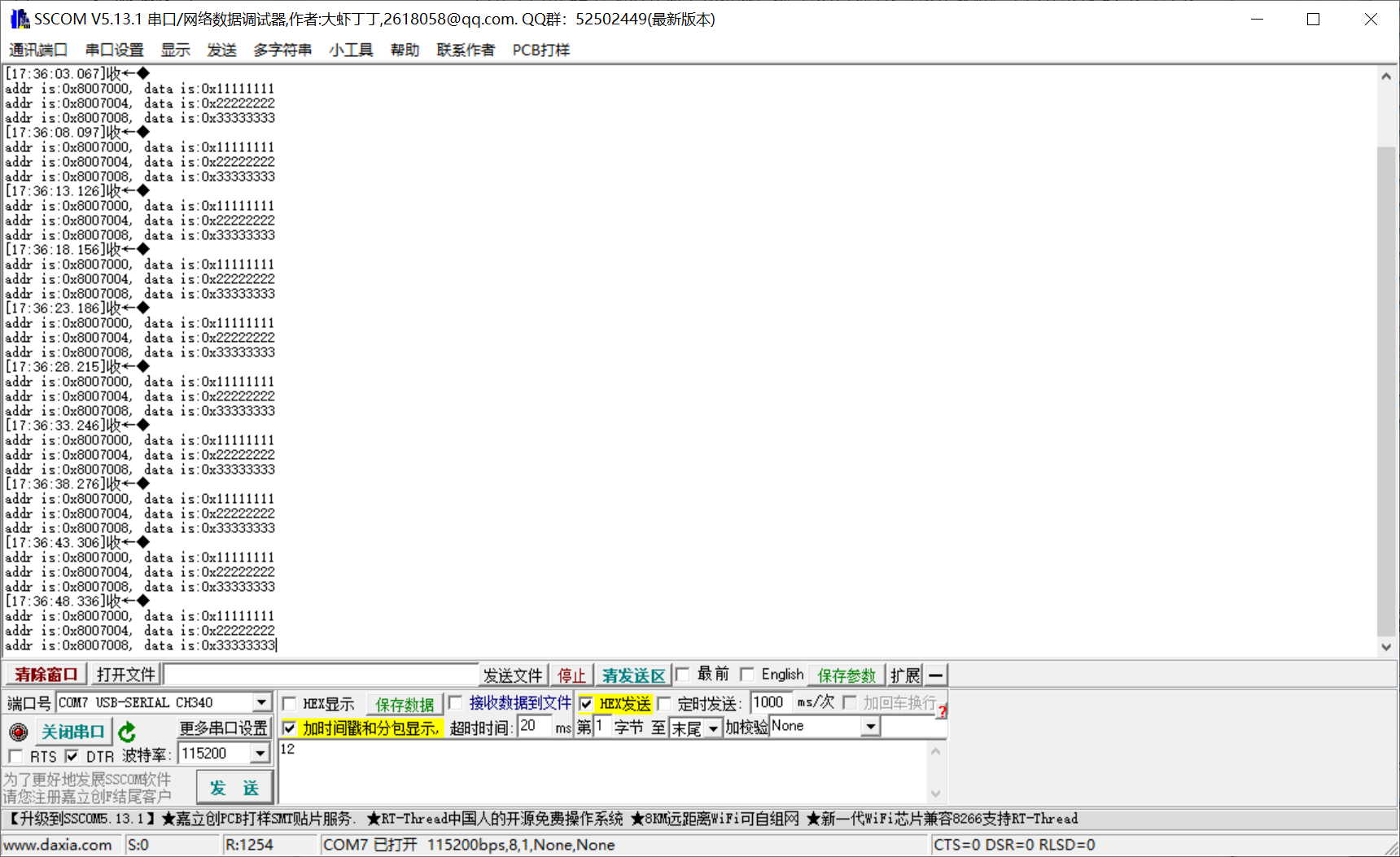Toggle the RTS checkbox

[15, 756]
